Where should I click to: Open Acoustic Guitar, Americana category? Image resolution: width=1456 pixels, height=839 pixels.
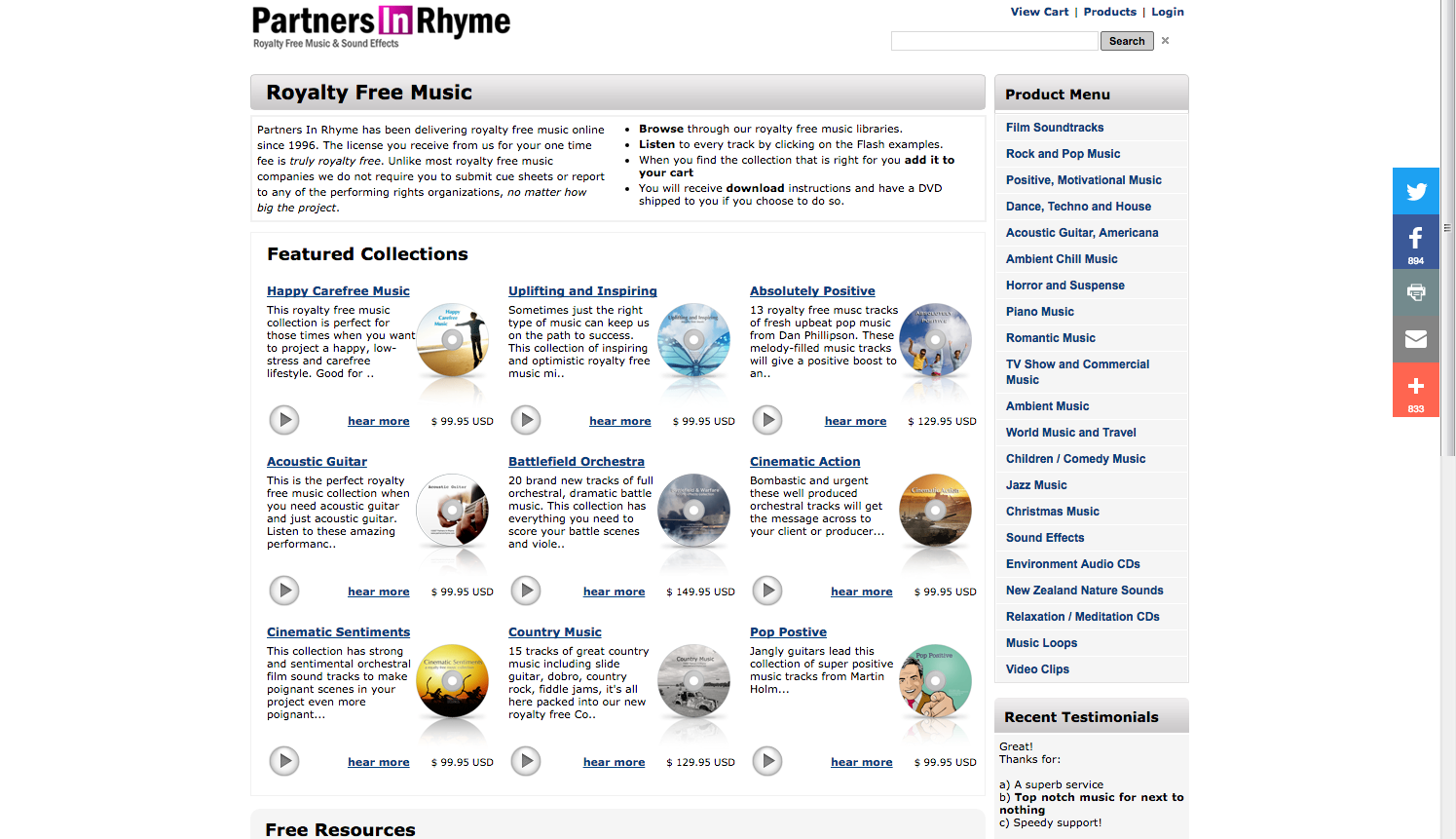1082,233
